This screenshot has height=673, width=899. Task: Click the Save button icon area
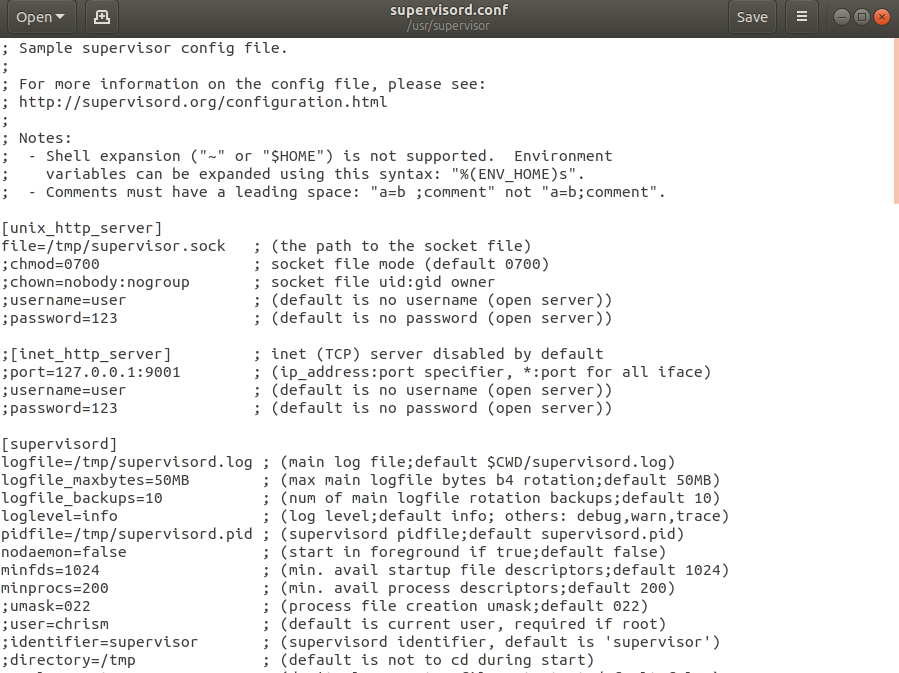(752, 17)
